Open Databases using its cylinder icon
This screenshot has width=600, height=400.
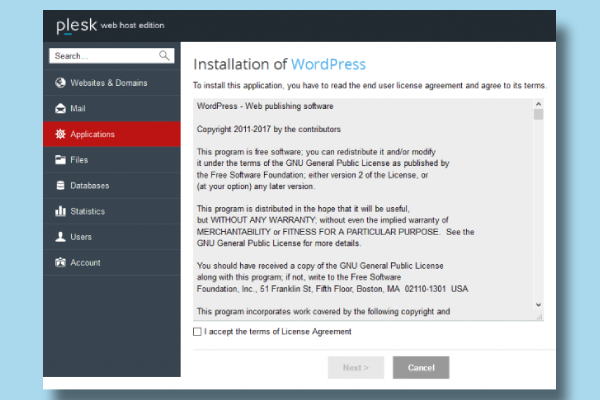(x=60, y=186)
